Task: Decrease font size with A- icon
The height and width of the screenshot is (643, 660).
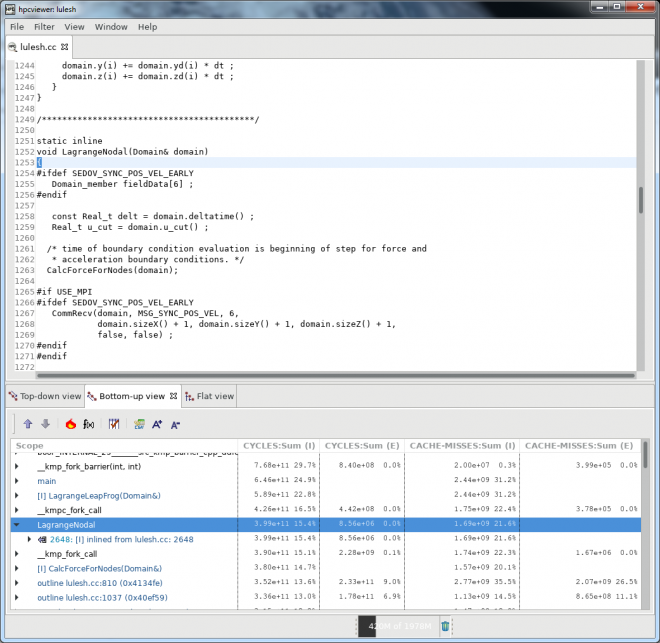Action: click(176, 424)
